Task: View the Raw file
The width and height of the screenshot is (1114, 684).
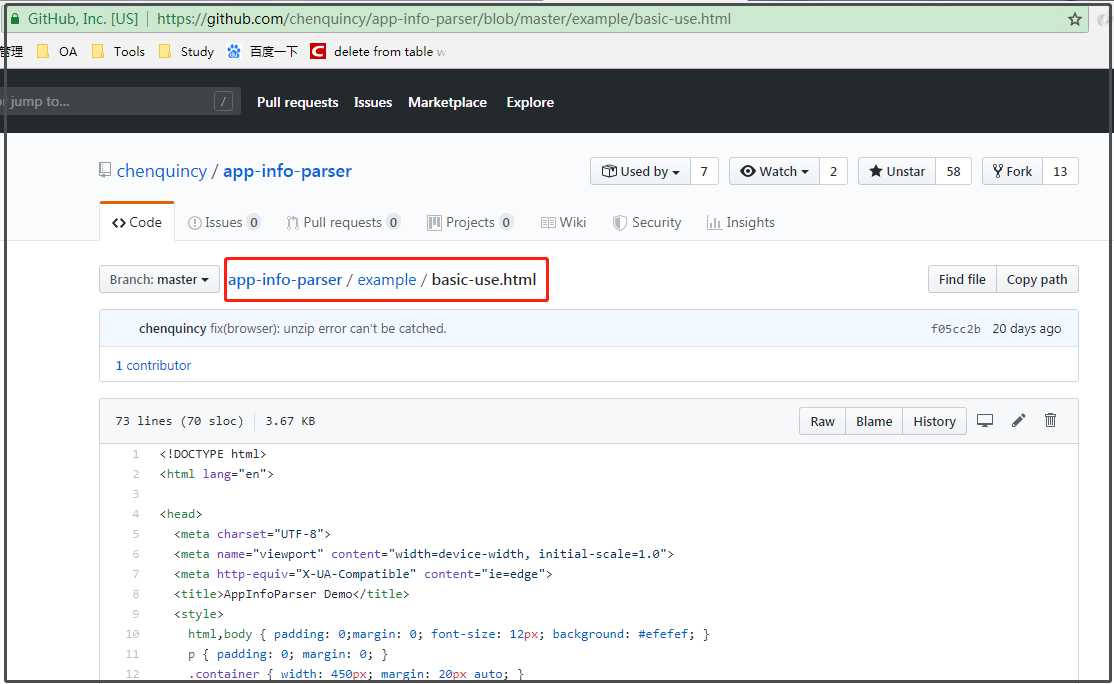Action: (822, 421)
